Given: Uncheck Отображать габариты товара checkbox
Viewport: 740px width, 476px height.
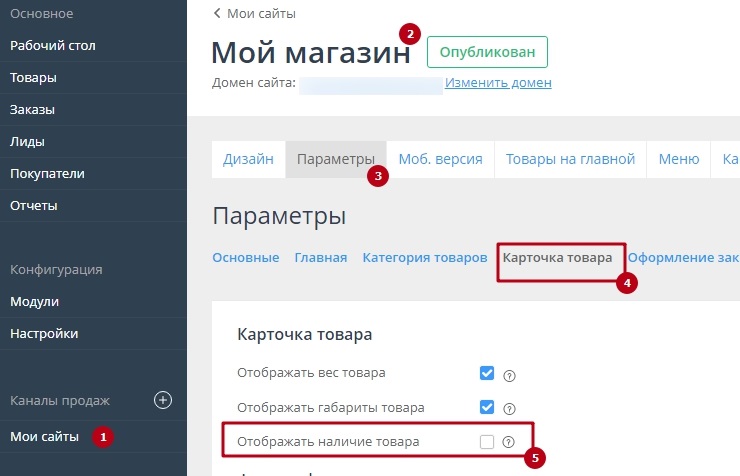Looking at the screenshot, I should pos(487,407).
